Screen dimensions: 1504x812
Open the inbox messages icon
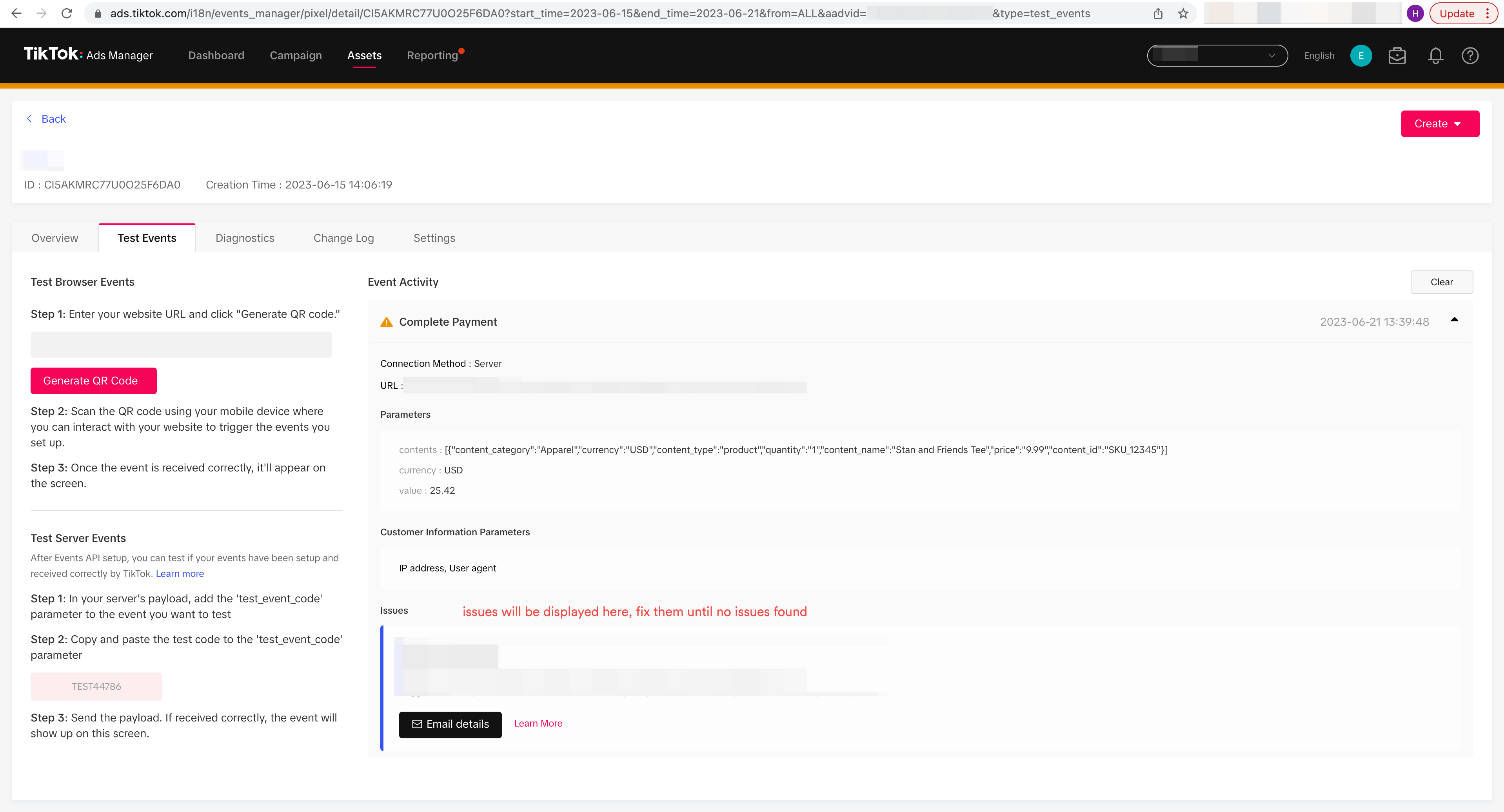pyautogui.click(x=1397, y=56)
